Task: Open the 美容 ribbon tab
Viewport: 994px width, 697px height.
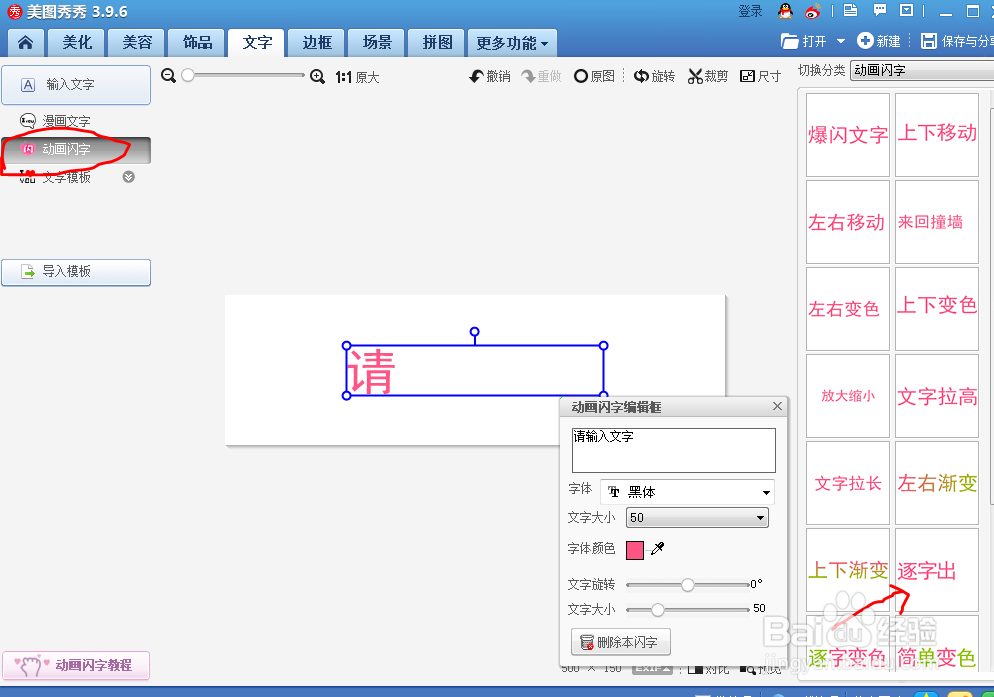Action: (136, 43)
